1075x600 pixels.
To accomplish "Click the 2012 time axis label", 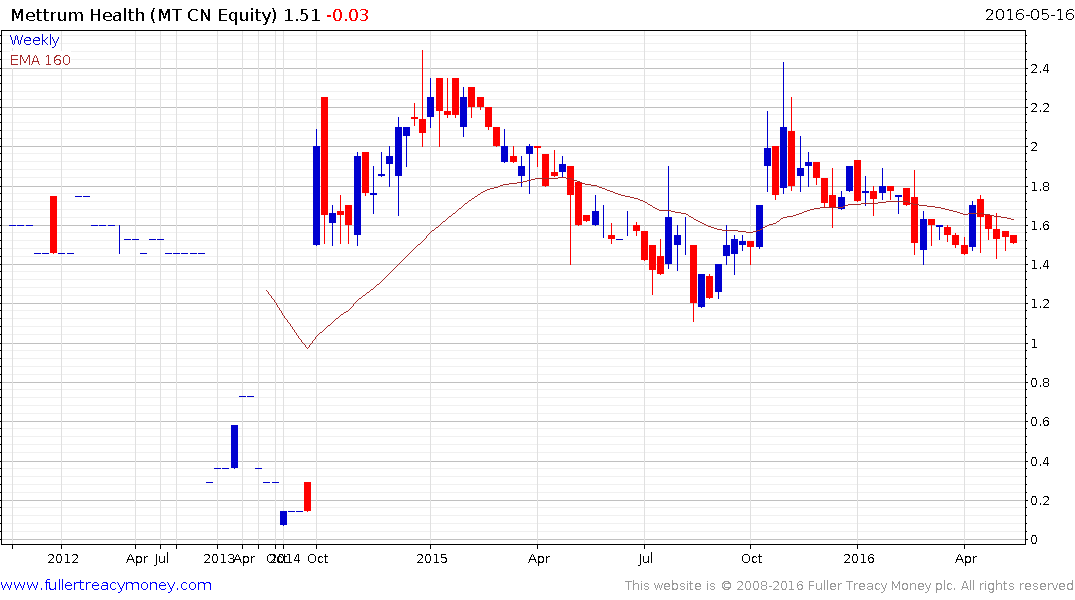I will (x=62, y=558).
